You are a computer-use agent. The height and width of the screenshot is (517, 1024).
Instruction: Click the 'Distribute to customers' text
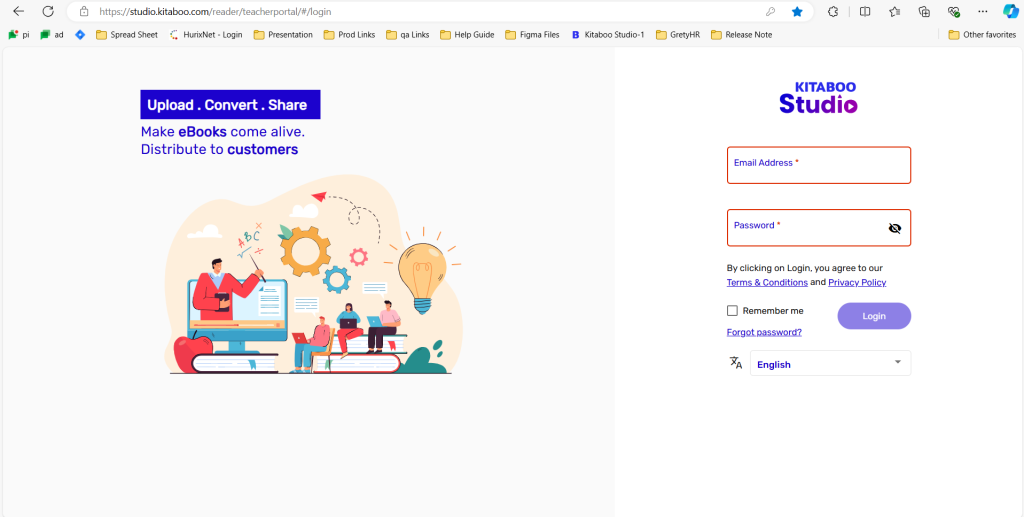point(219,149)
